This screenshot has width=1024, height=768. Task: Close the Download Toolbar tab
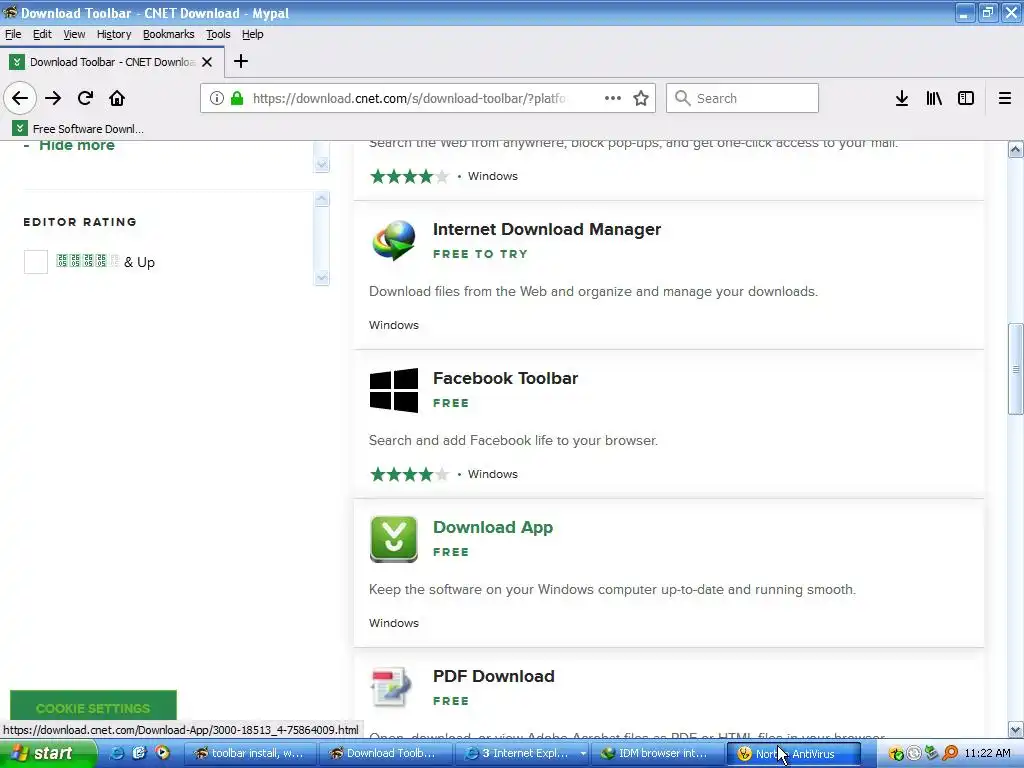point(207,62)
